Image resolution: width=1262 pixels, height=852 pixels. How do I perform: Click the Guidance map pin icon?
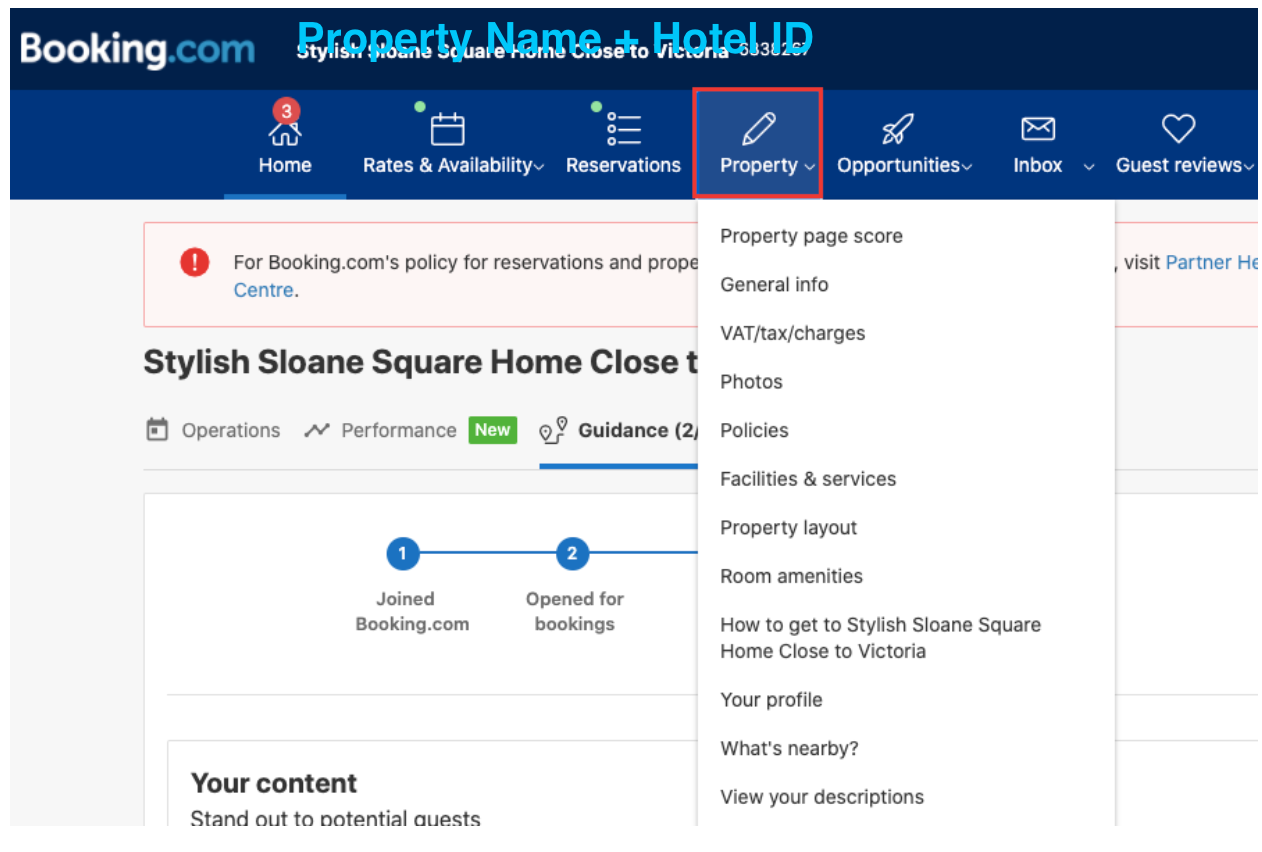553,431
